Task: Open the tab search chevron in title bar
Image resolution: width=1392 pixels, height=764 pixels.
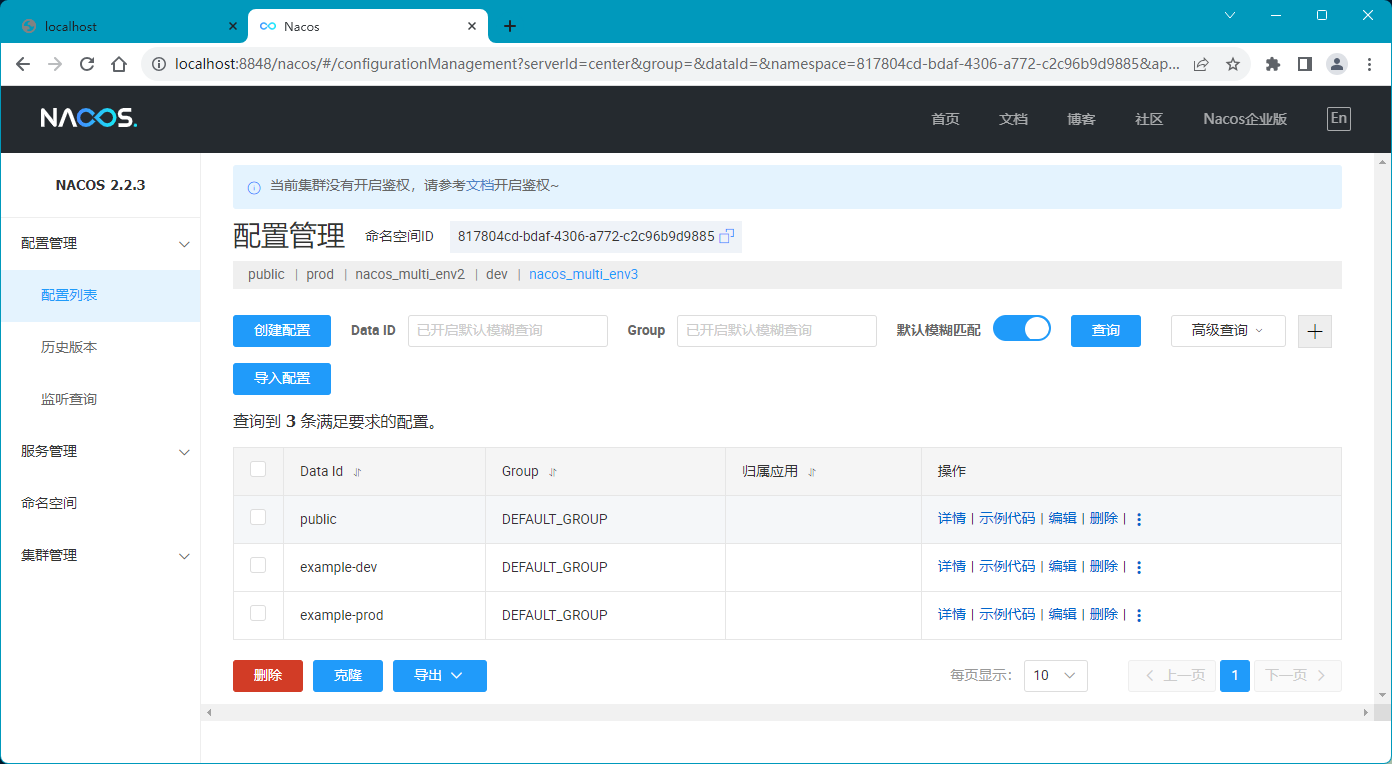Action: [1230, 15]
